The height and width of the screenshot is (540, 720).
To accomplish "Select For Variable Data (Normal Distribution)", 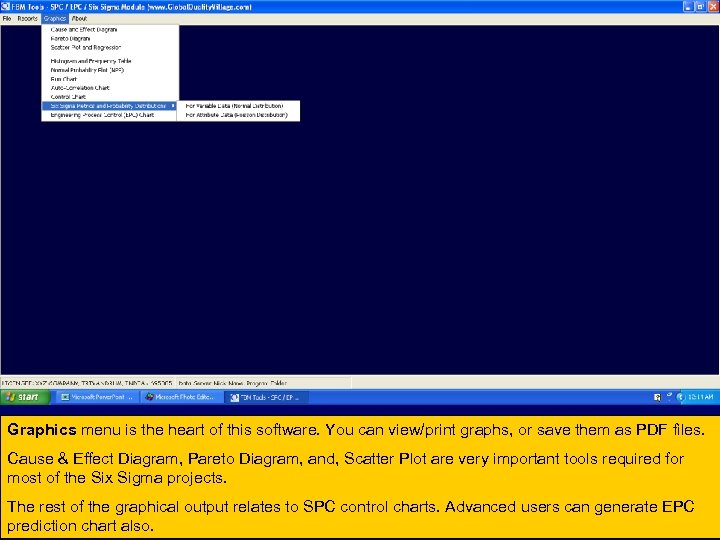I will (x=238, y=106).
